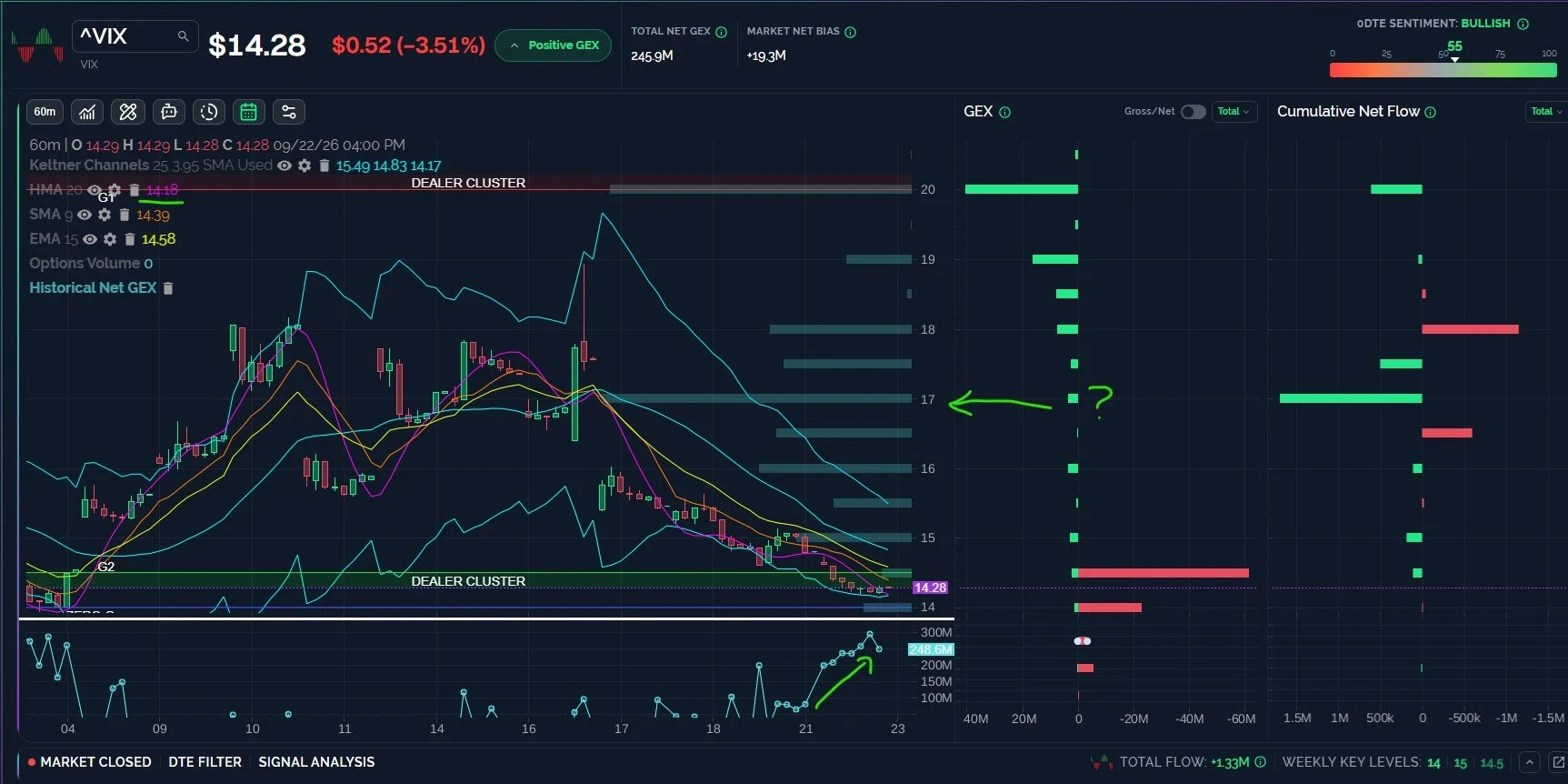This screenshot has height=784, width=1568.
Task: Open chart in pop-out window
Action: (x=1558, y=762)
